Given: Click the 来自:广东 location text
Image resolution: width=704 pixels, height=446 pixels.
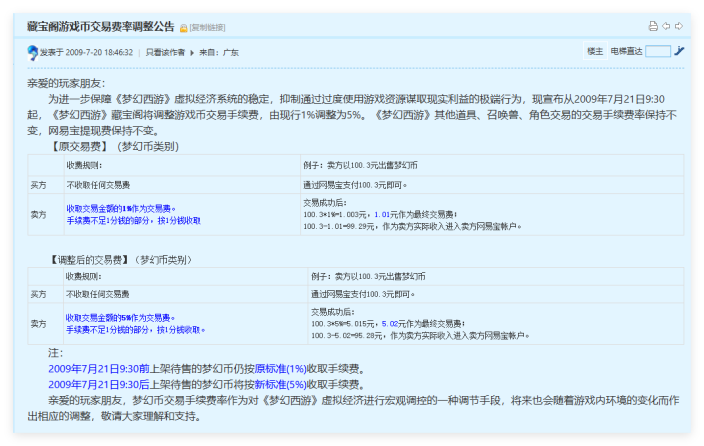Looking at the screenshot, I should pos(219,53).
